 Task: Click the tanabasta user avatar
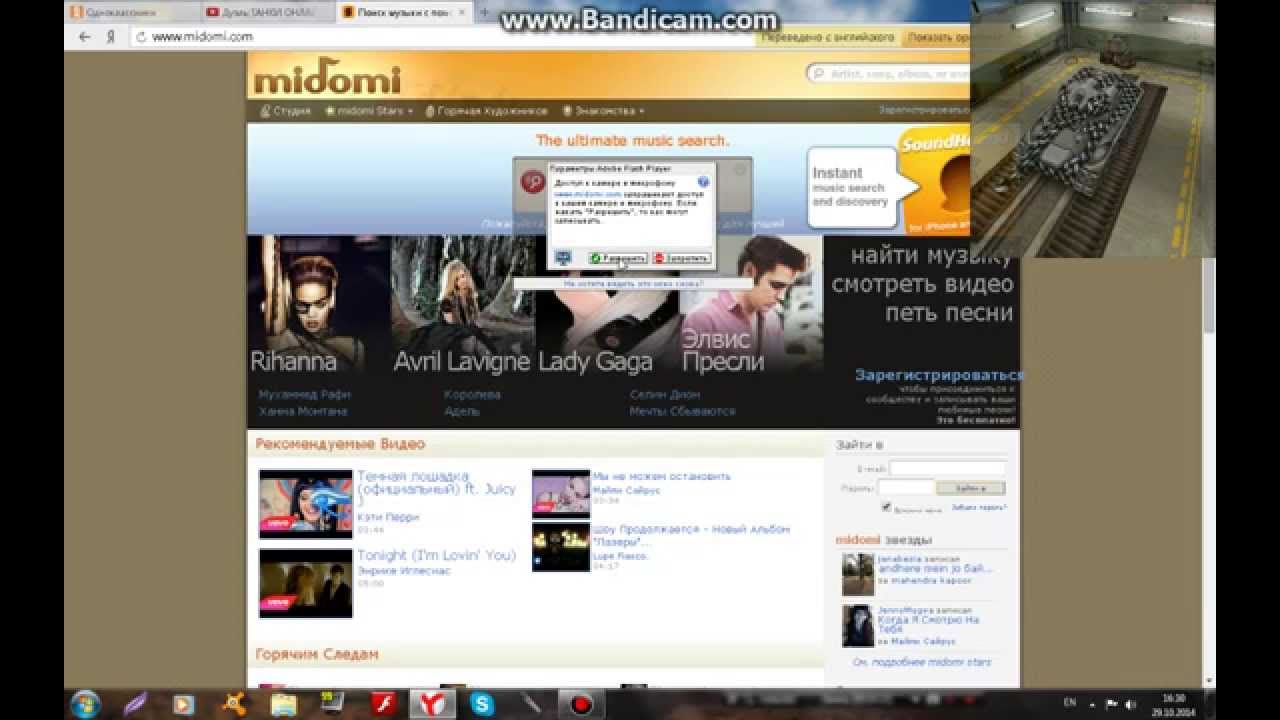[858, 575]
